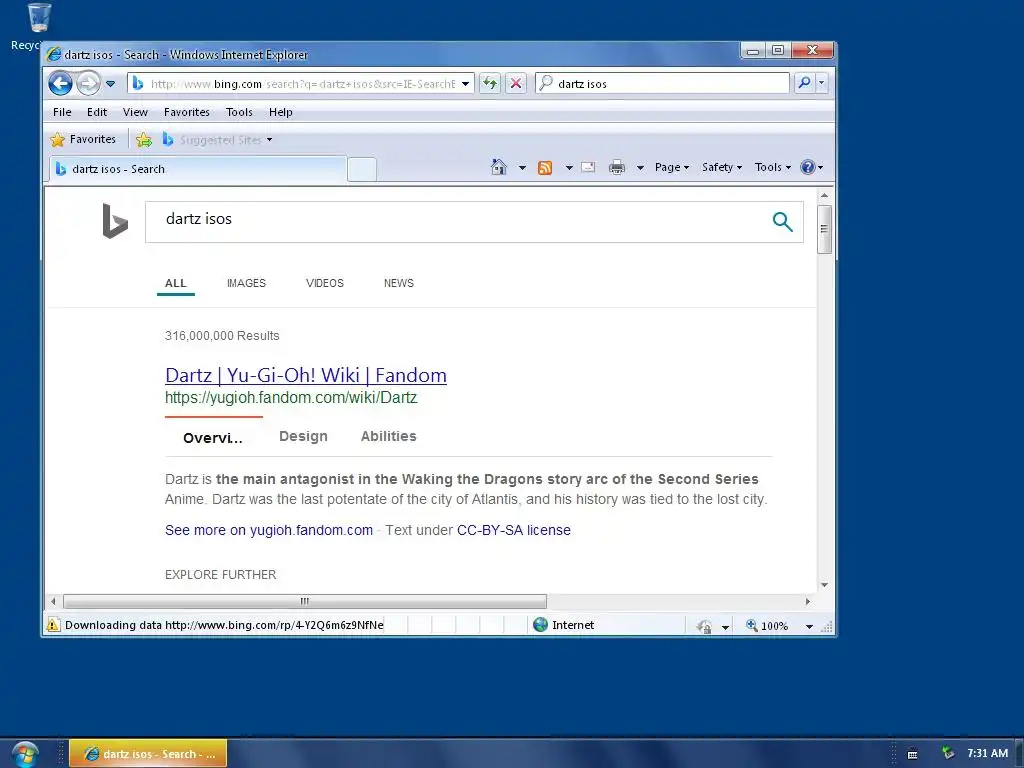Screen dimensions: 1024x768
Task: Click the Bing logo on the page
Action: (x=115, y=221)
